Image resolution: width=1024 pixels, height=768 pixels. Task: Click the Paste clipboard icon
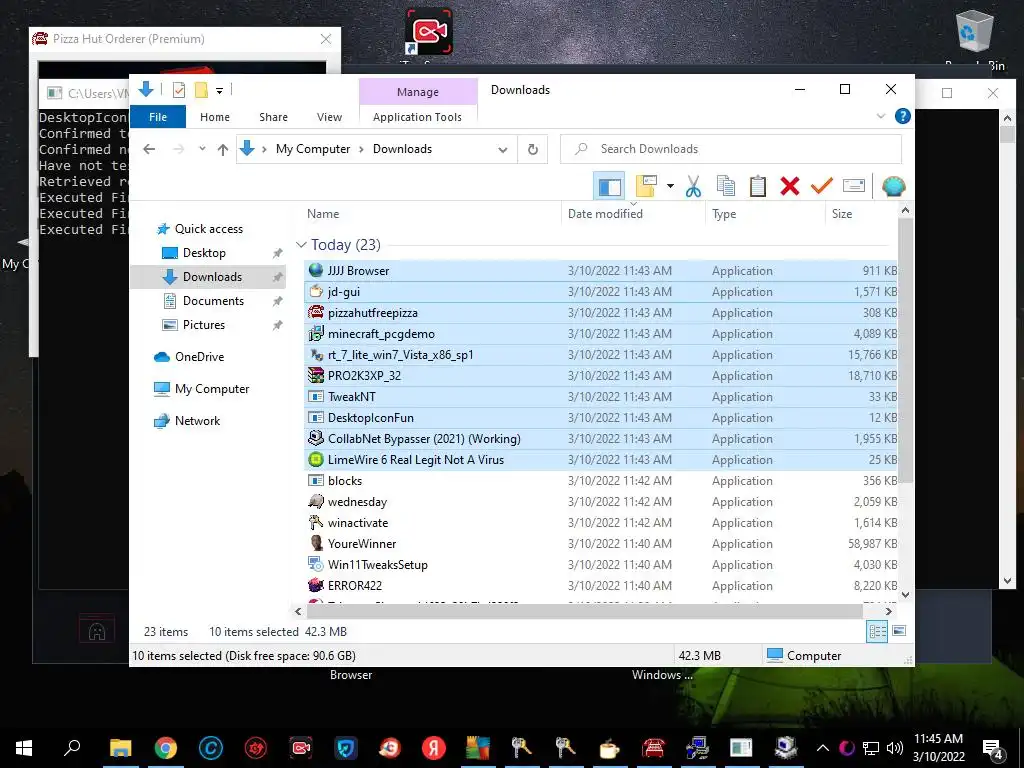[758, 186]
